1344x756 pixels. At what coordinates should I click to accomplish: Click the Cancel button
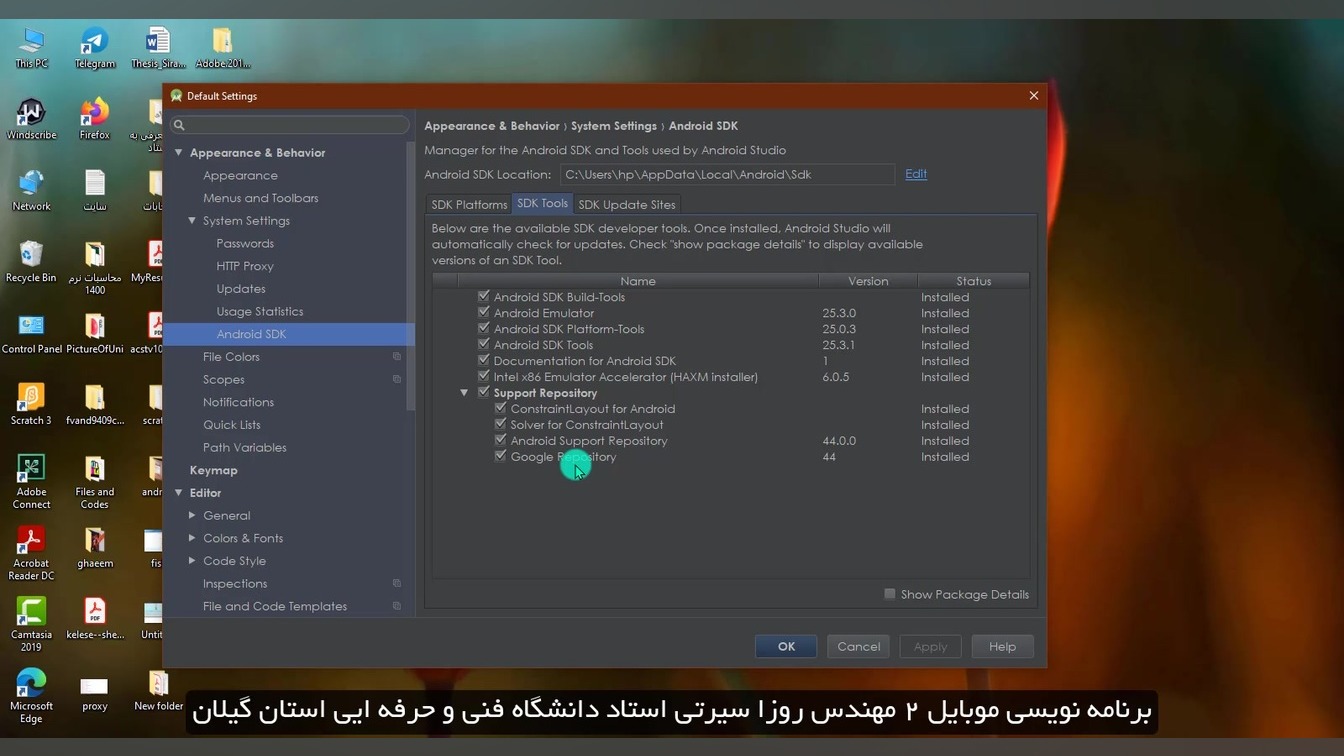(x=858, y=646)
